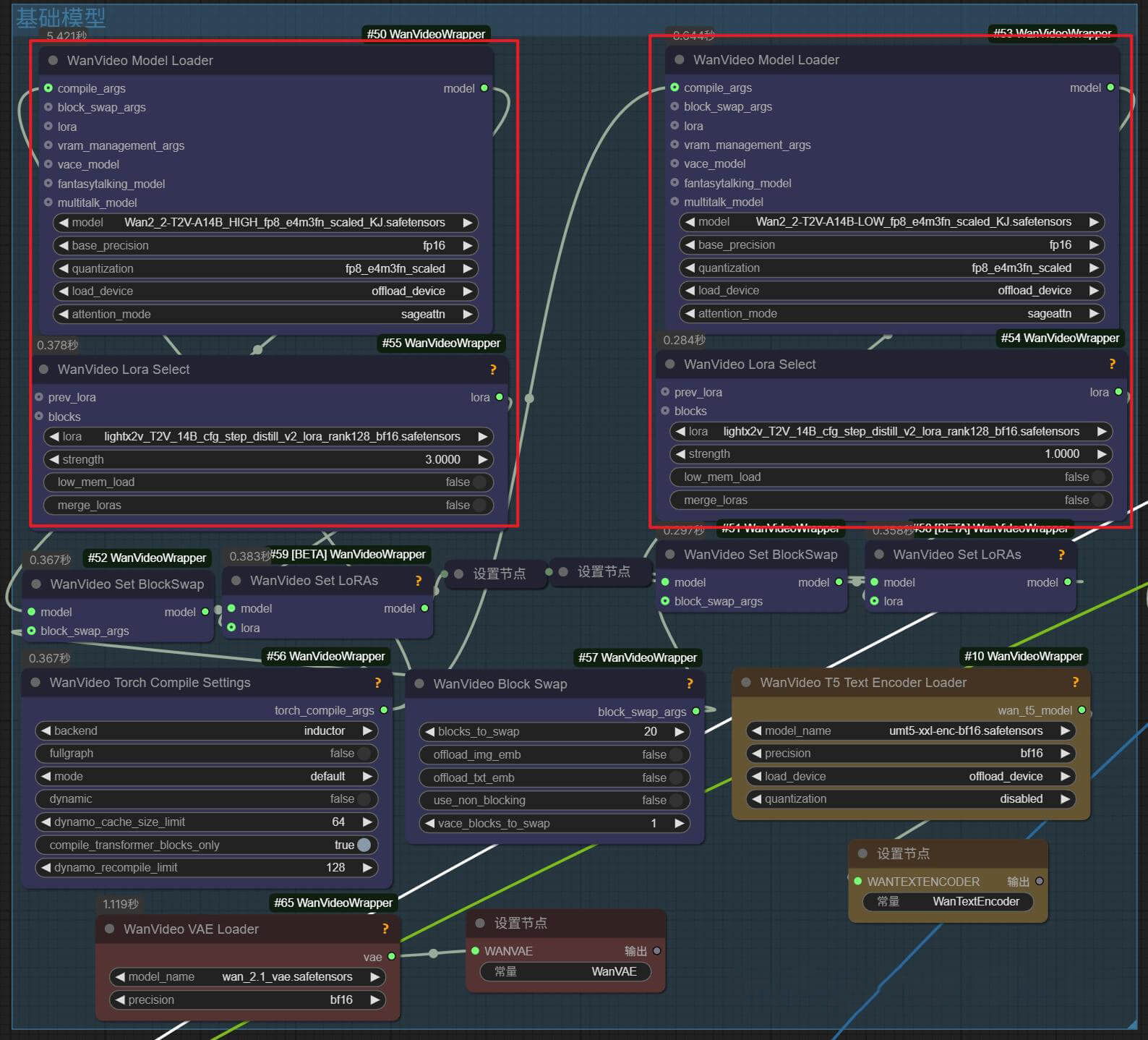Open attention_mode sageattn dropdown on node #50
Image resolution: width=1148 pixels, height=1040 pixels.
point(265,314)
